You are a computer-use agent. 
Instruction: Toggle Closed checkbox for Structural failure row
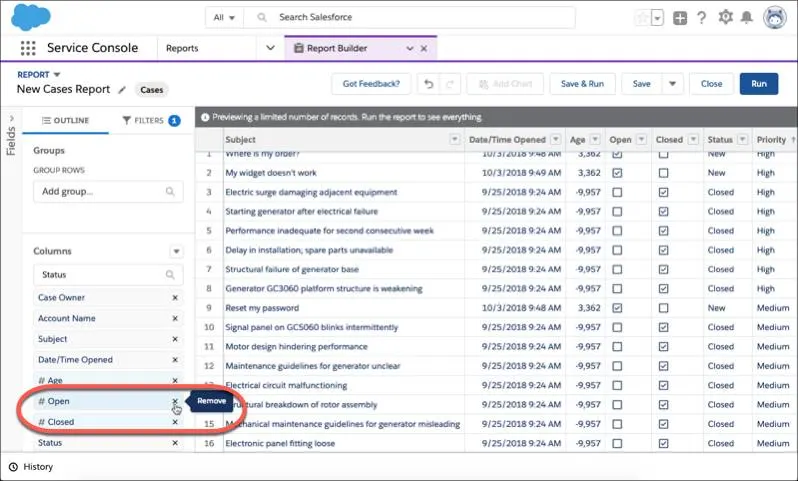tap(664, 269)
